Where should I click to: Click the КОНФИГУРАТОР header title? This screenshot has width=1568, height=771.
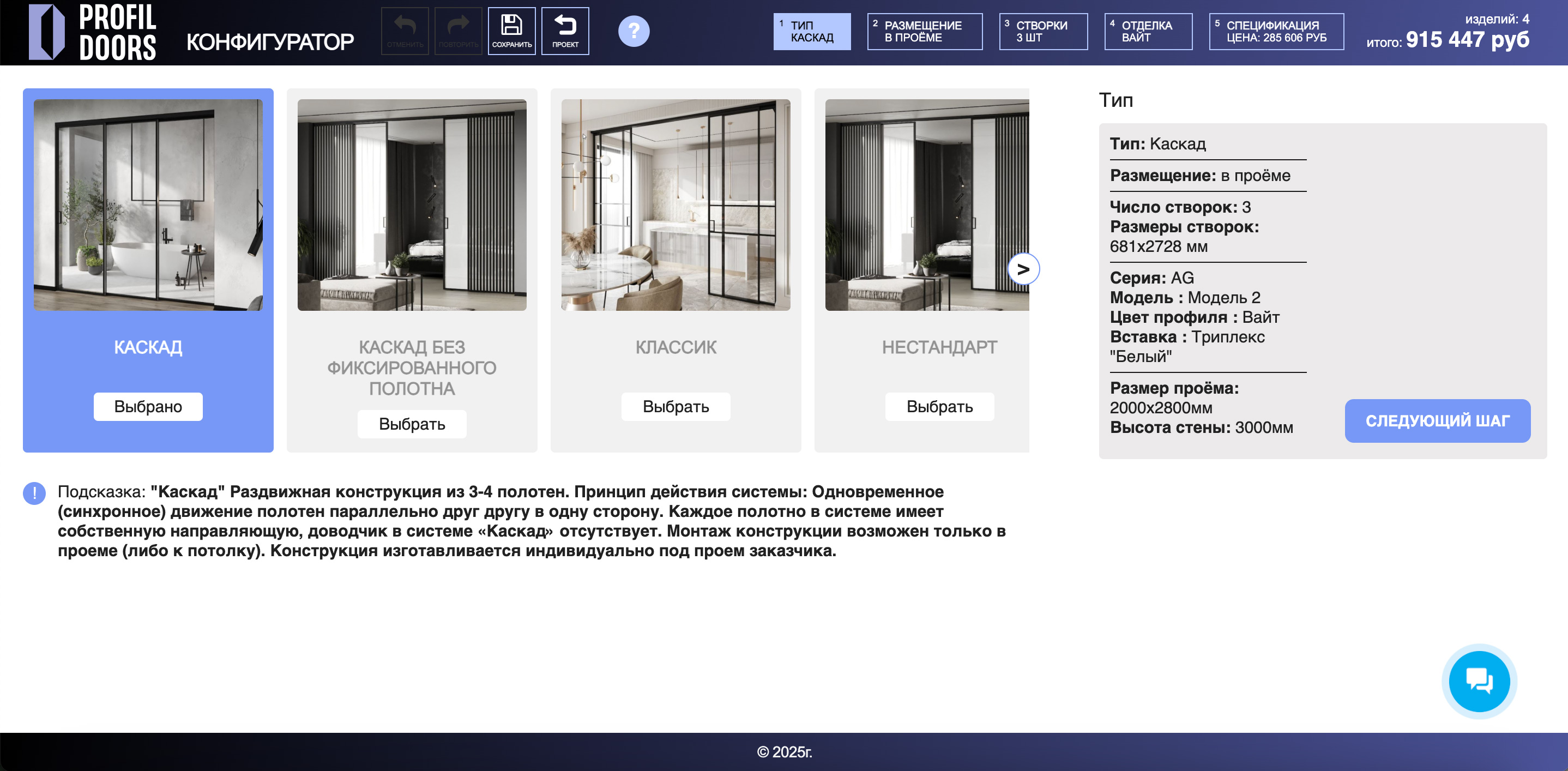270,42
